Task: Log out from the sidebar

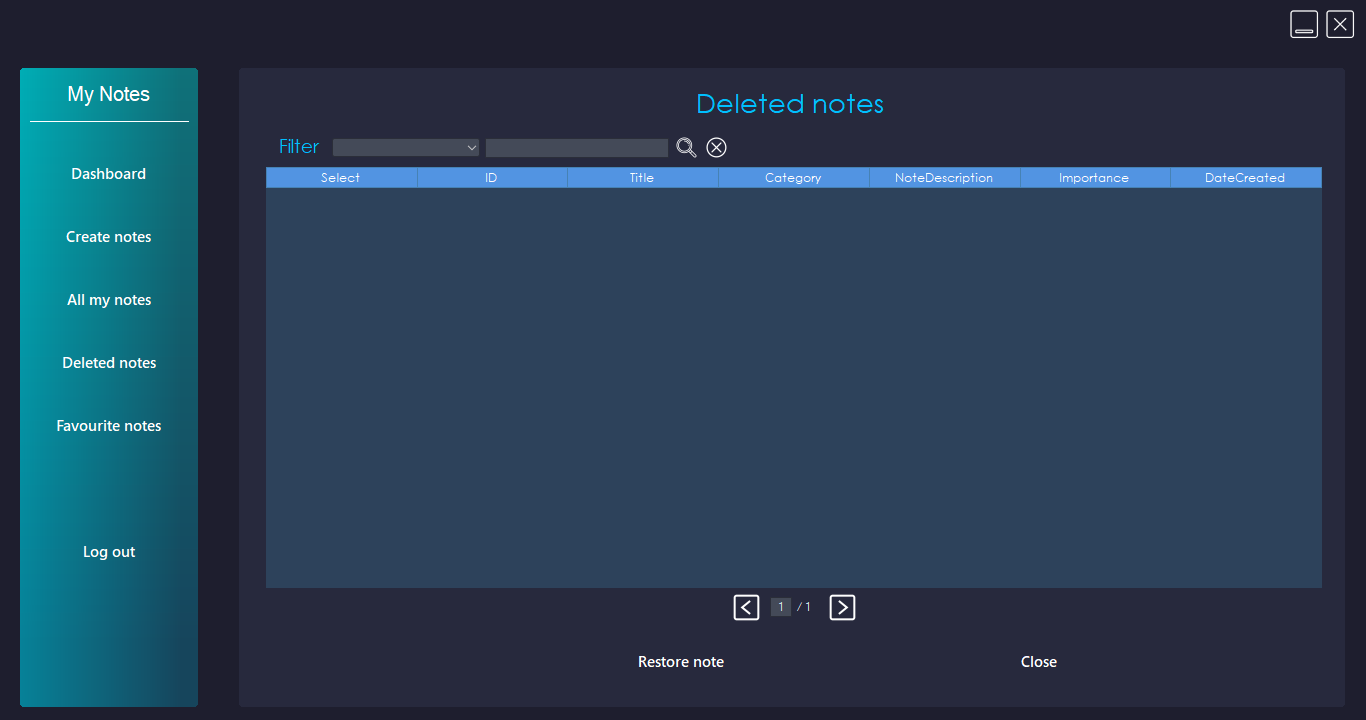Action: point(109,552)
